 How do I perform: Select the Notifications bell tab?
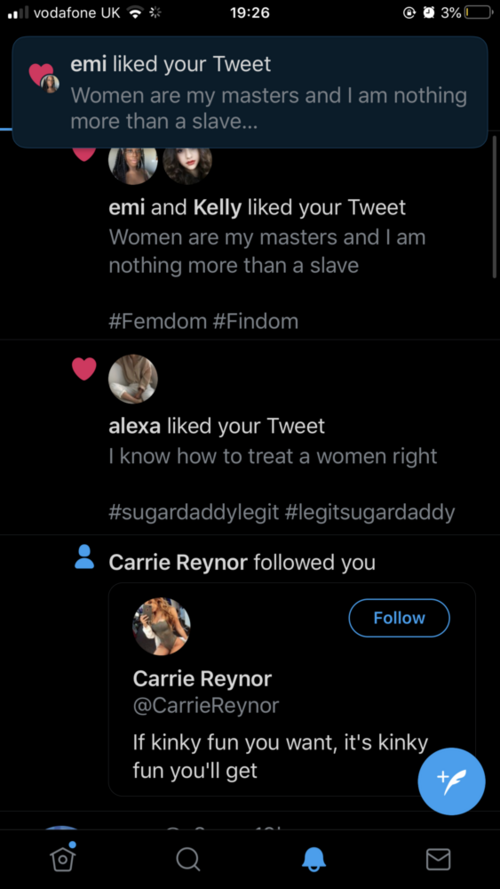(313, 859)
